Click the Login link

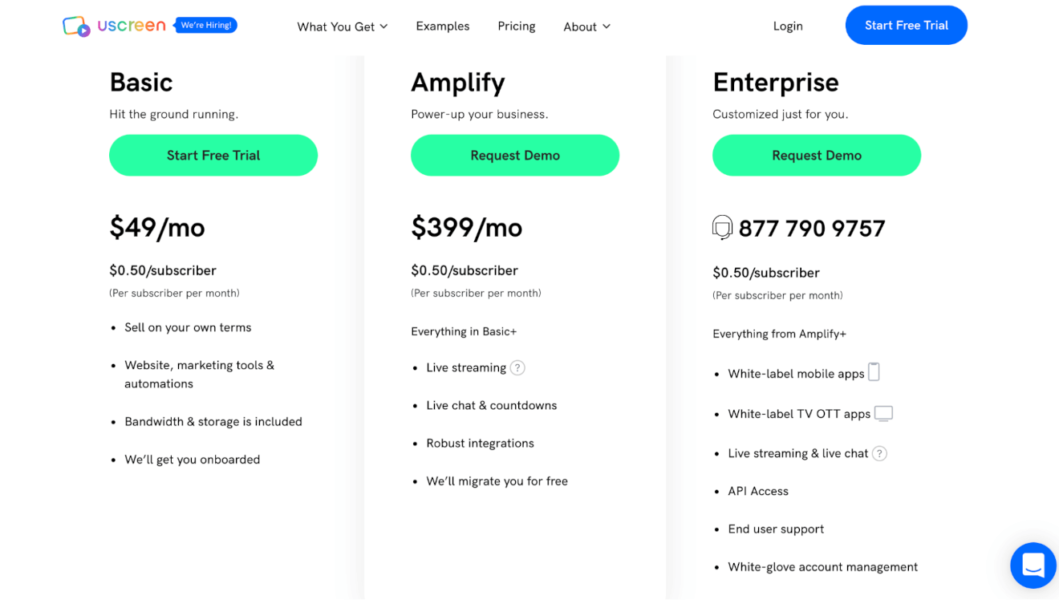pos(787,26)
